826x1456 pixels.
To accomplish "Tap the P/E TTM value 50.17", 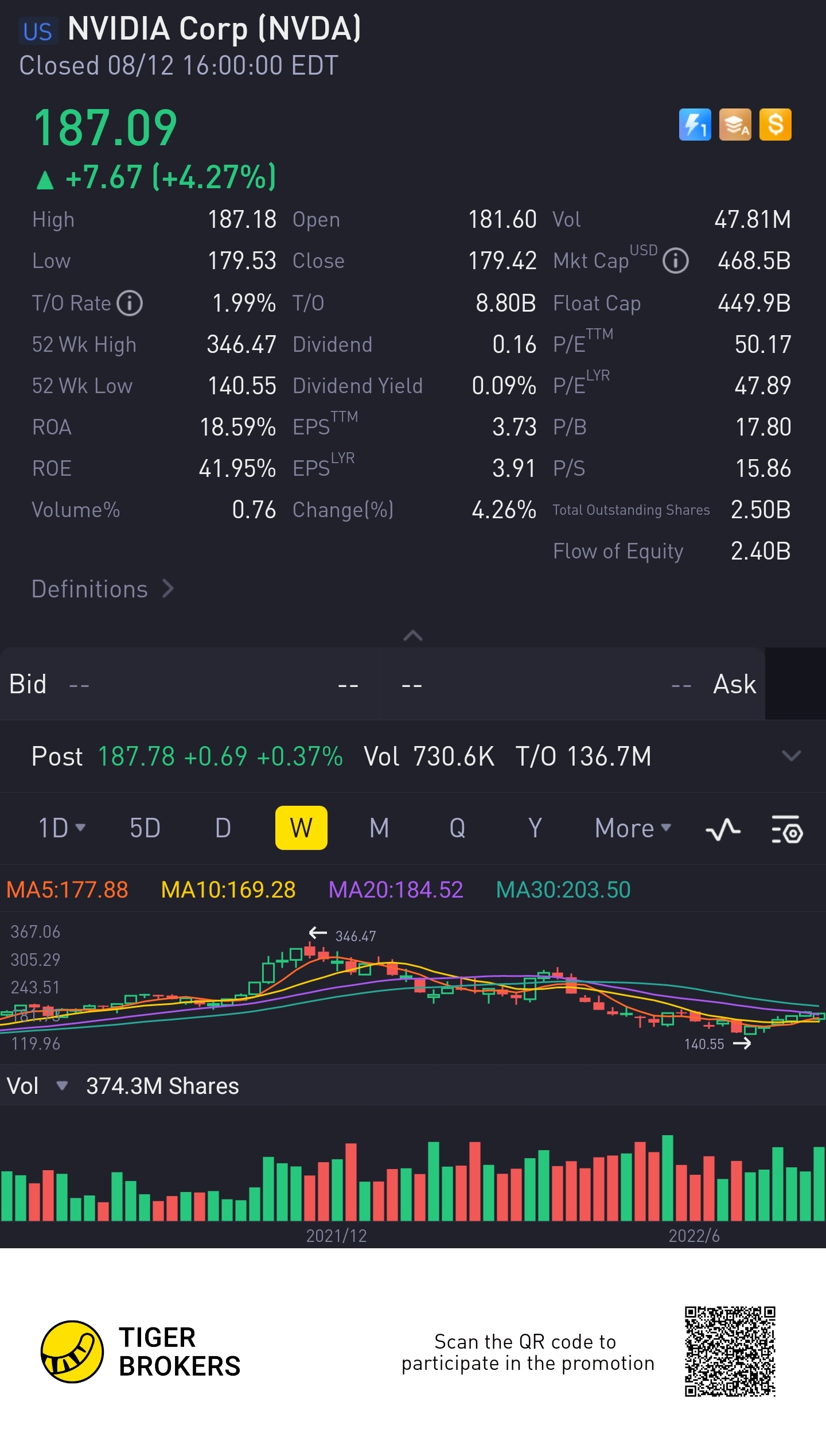I will (x=763, y=344).
